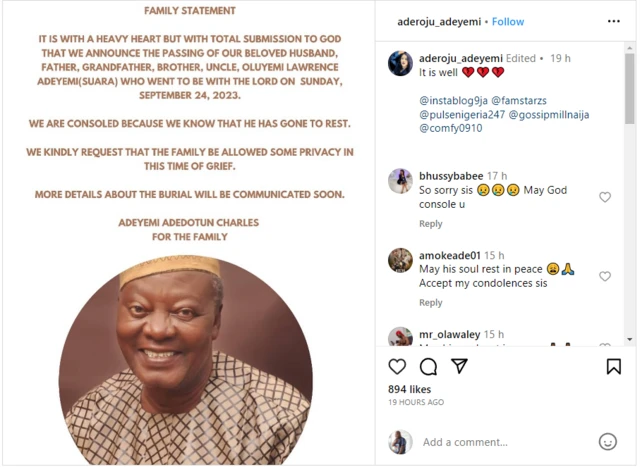Like the post with heart icon
The width and height of the screenshot is (640, 467).
[x=397, y=366]
